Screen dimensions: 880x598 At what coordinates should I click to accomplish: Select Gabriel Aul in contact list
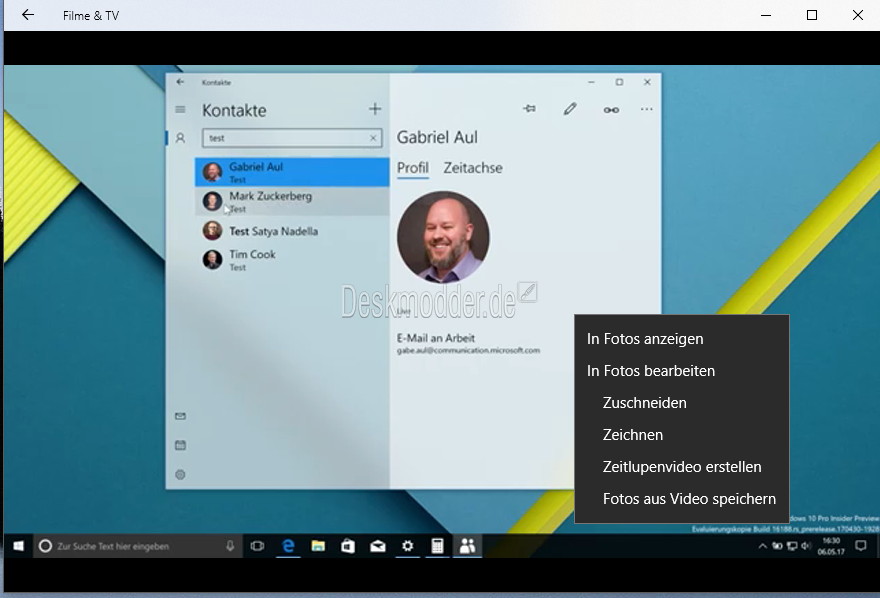(x=292, y=172)
